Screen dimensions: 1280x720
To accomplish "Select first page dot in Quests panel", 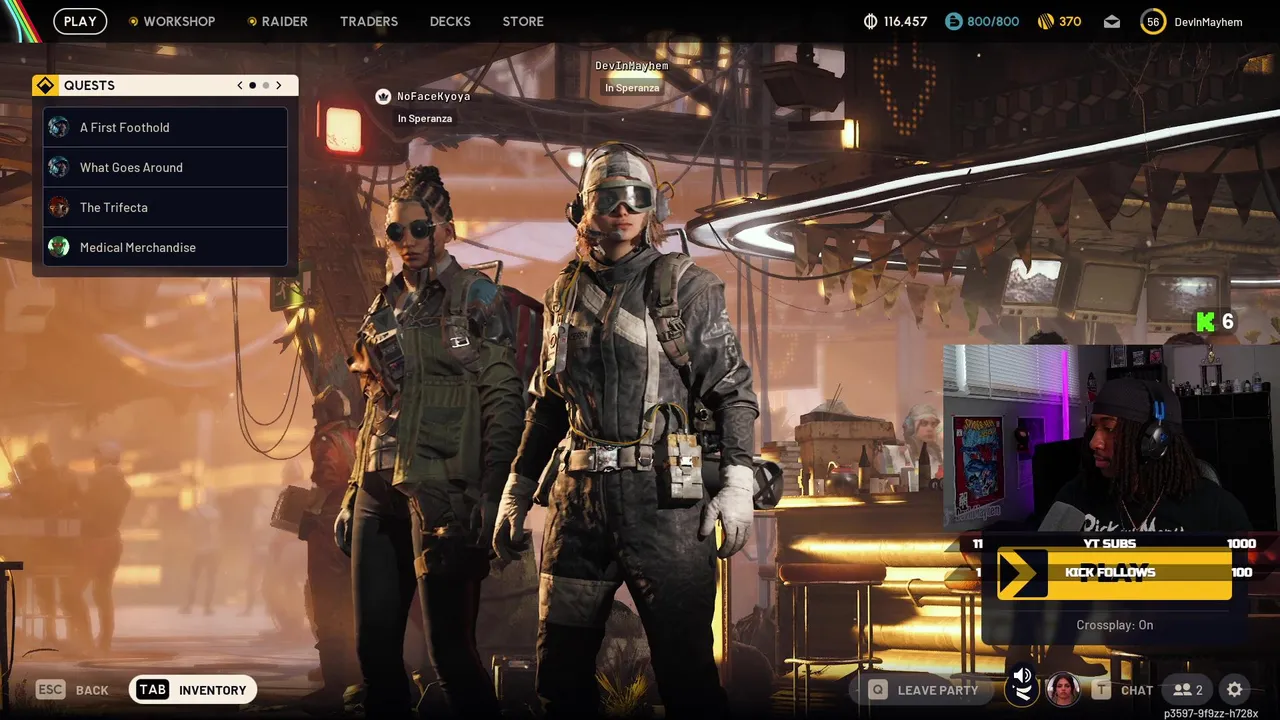I will [x=253, y=85].
